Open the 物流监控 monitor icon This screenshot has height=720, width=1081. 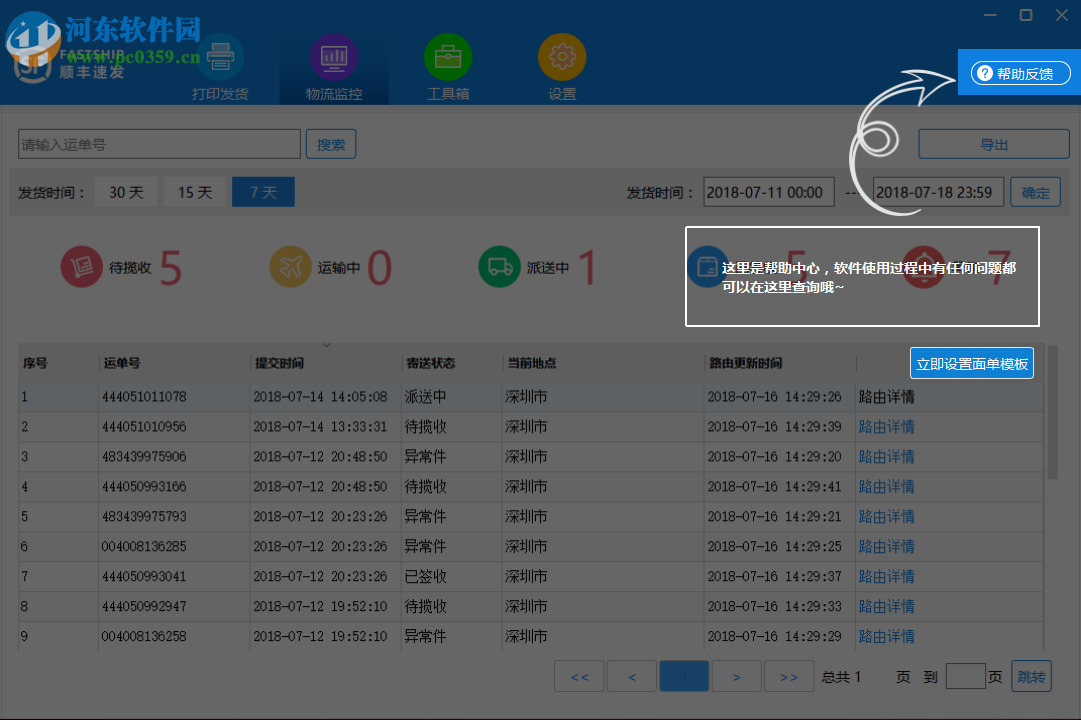[333, 57]
